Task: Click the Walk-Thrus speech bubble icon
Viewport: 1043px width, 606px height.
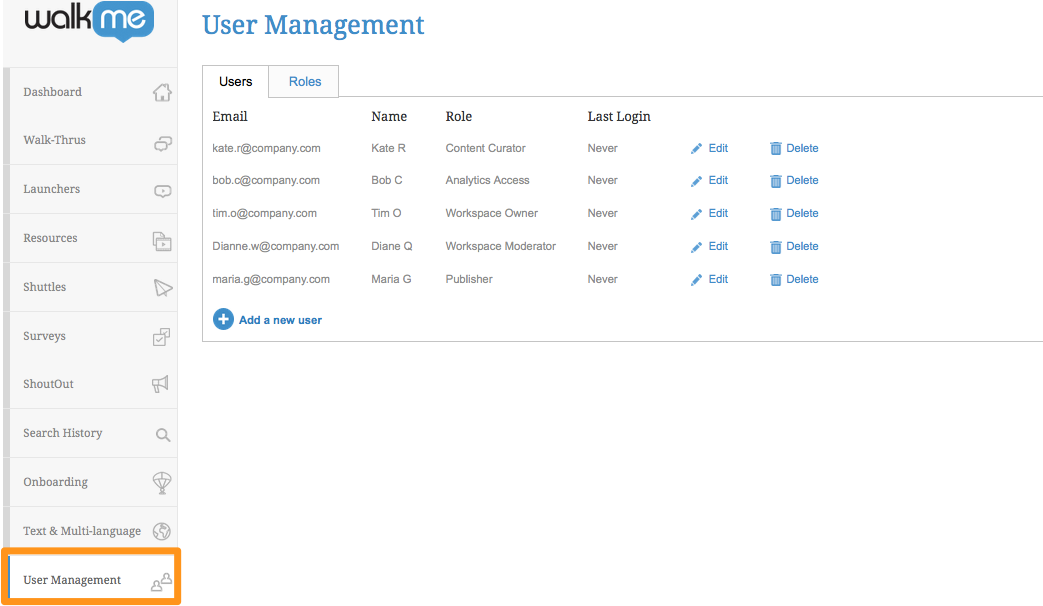Action: click(x=162, y=142)
